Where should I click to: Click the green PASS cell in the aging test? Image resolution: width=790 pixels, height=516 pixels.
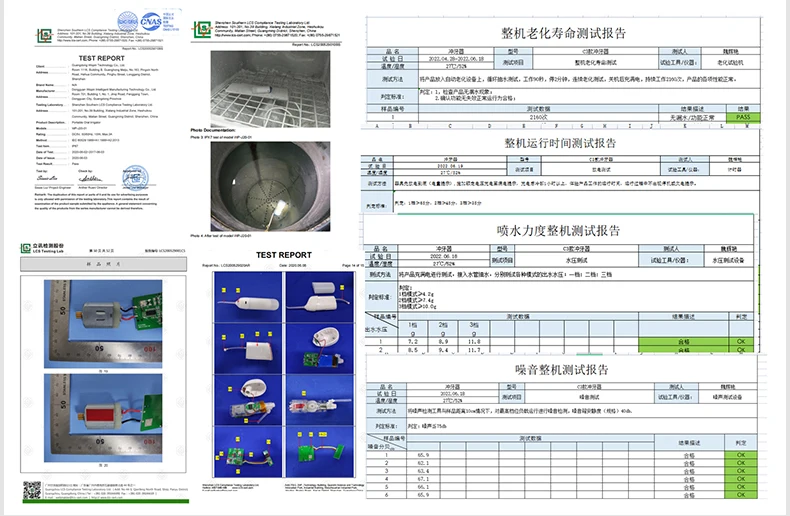tap(743, 116)
